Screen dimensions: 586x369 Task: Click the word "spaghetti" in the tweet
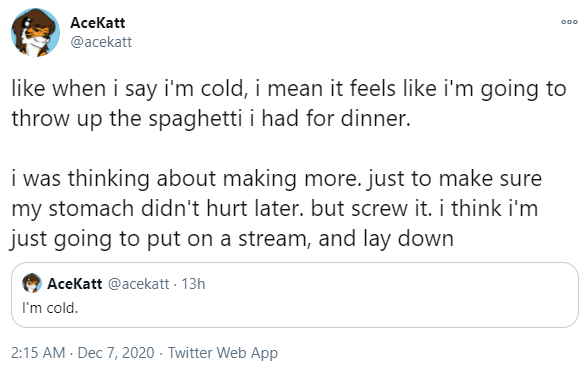pos(195,119)
